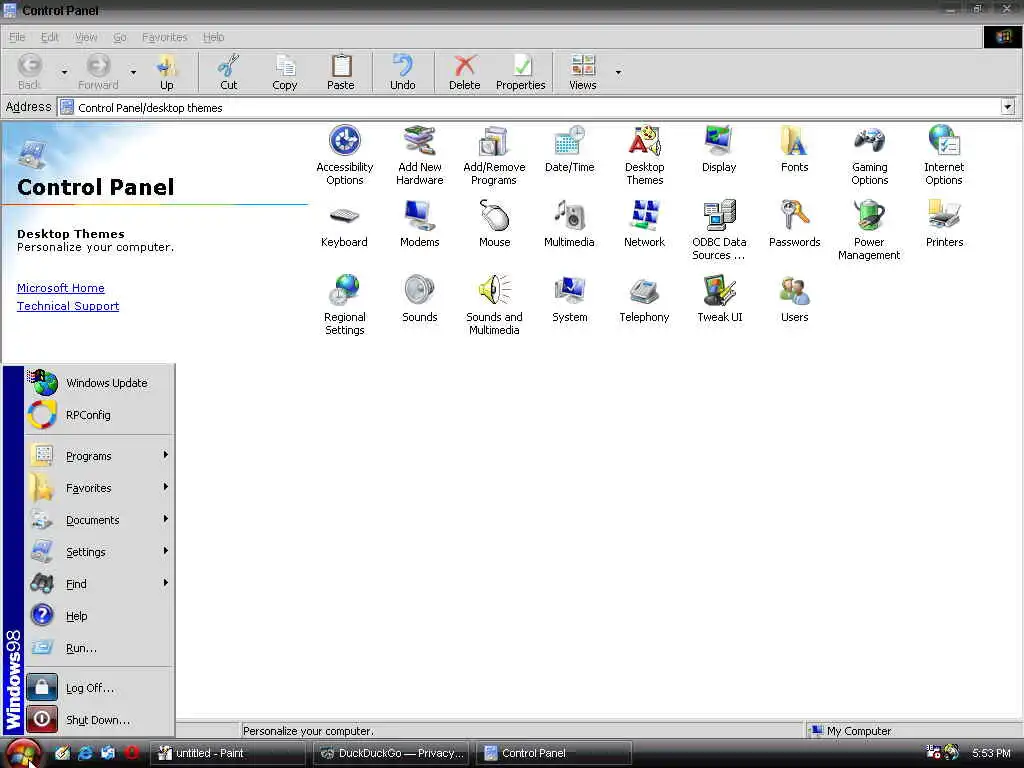Select Add/Remove Programs icon
1024x768 pixels.
pyautogui.click(x=494, y=155)
